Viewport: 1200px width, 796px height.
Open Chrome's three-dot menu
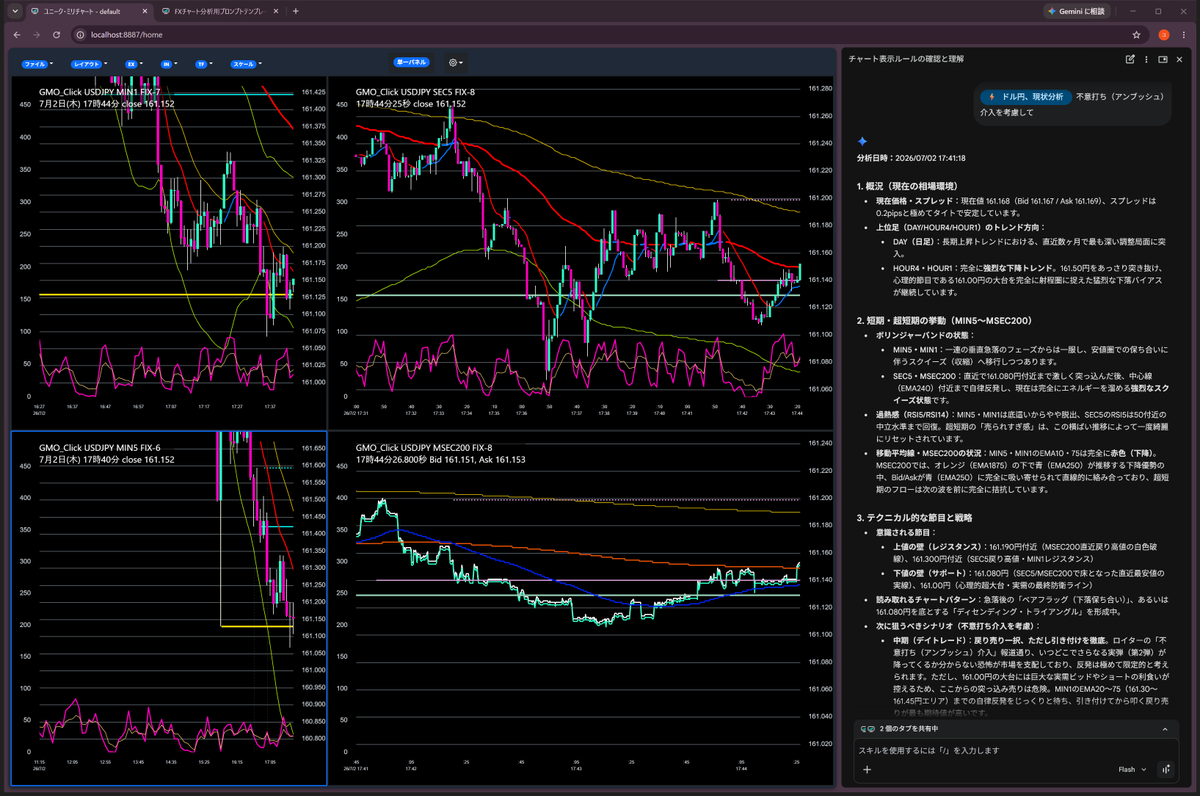pos(1186,34)
